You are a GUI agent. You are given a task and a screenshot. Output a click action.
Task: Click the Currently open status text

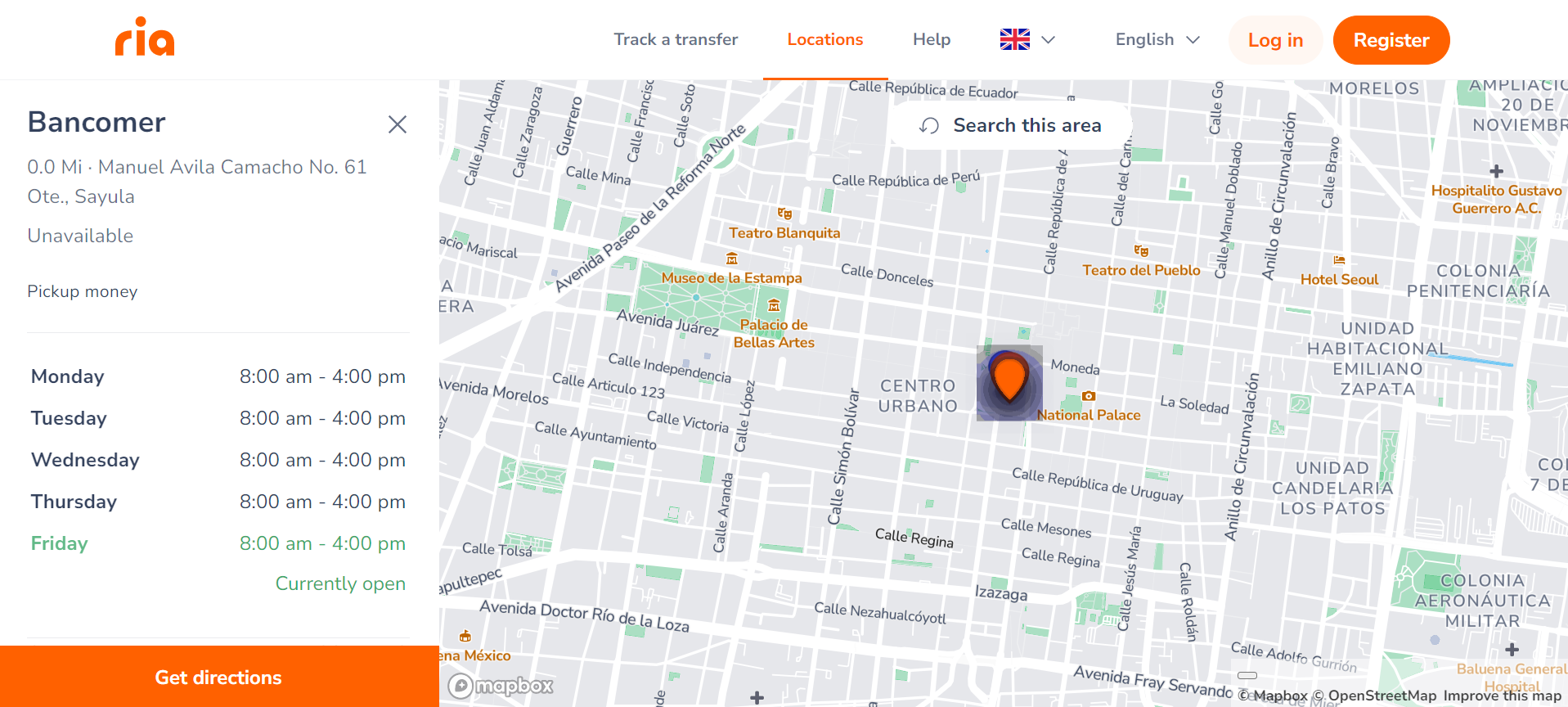[340, 583]
